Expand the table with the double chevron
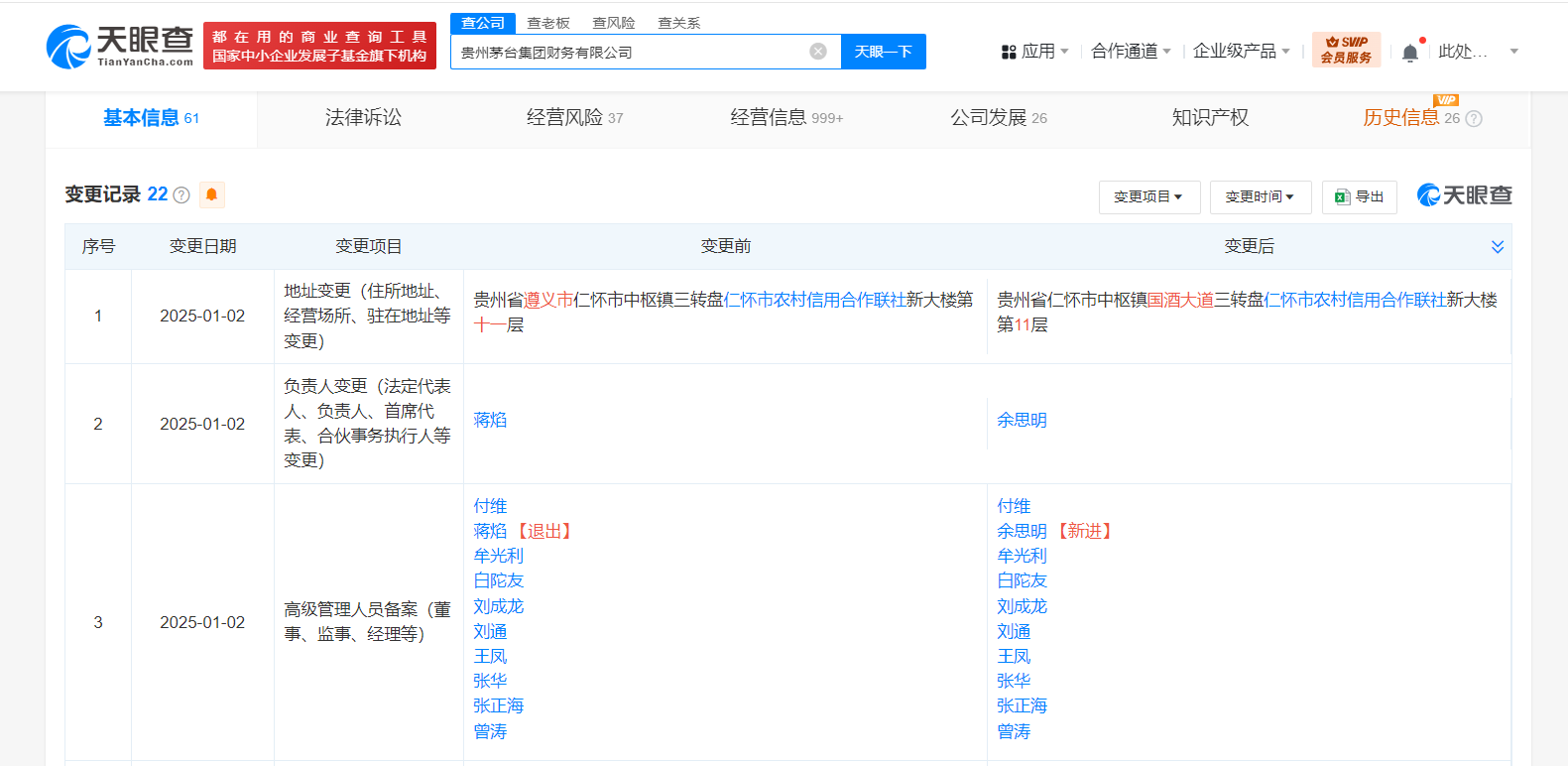 point(1498,247)
